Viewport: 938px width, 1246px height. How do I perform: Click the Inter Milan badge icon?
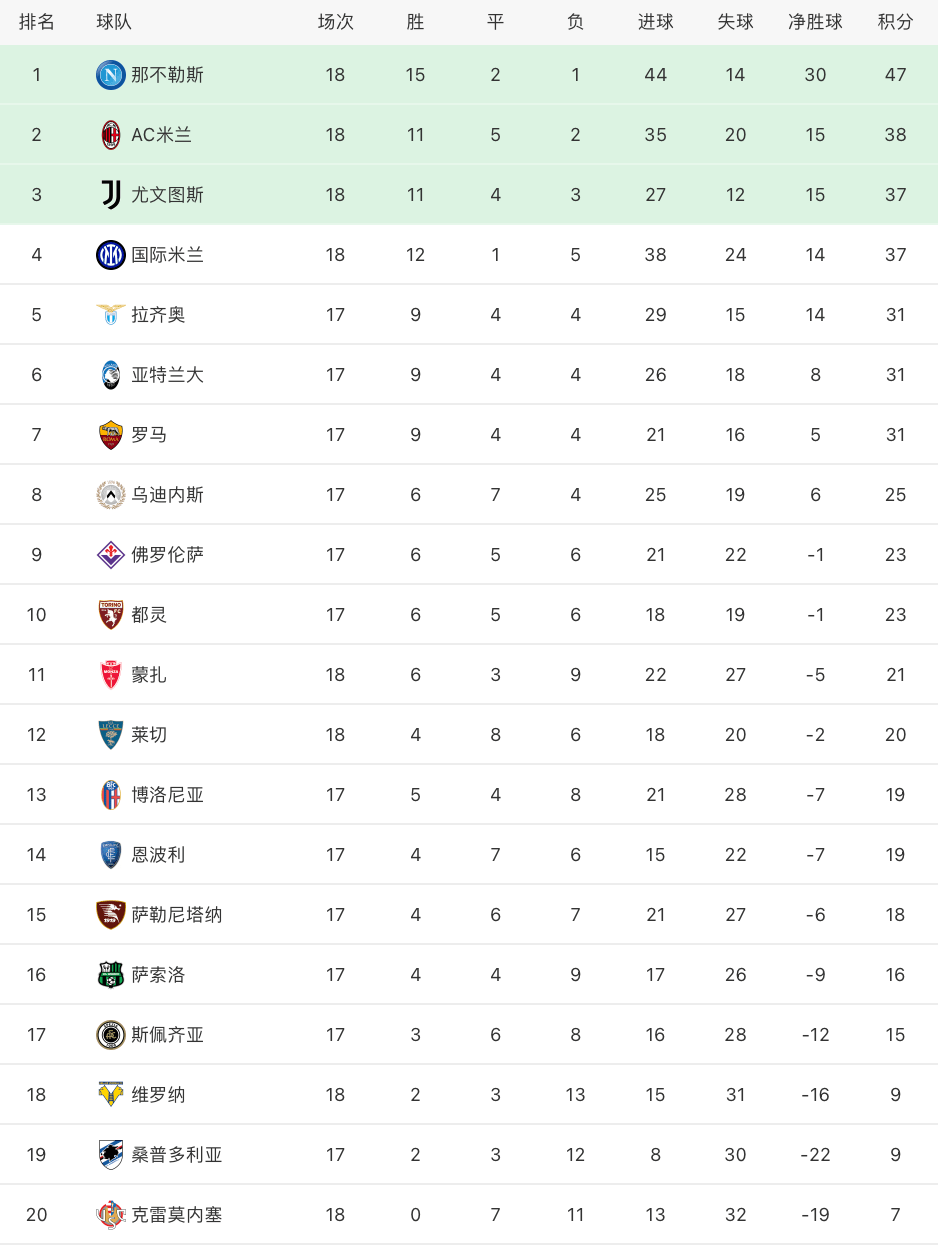click(x=111, y=255)
